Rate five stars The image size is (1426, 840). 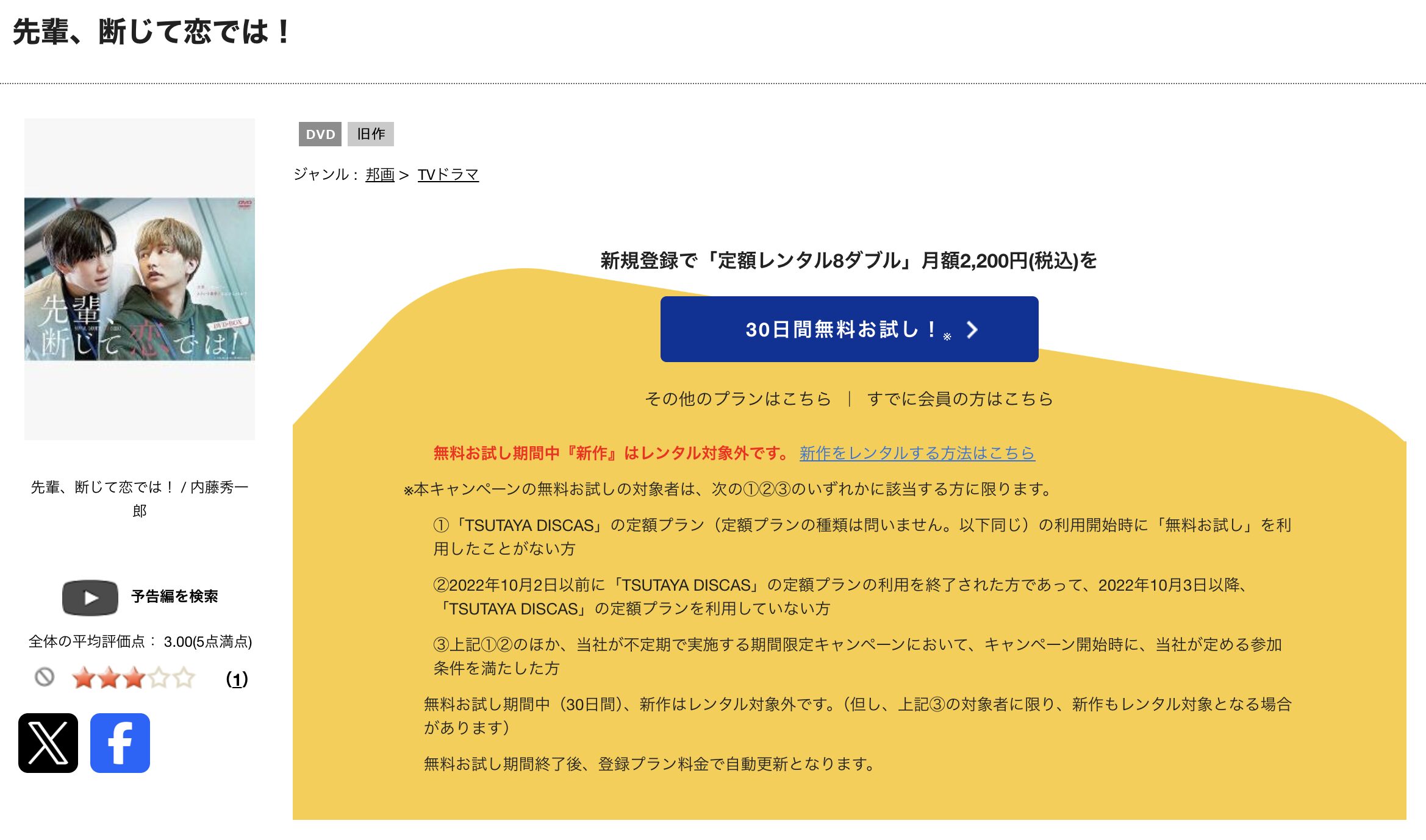[184, 678]
